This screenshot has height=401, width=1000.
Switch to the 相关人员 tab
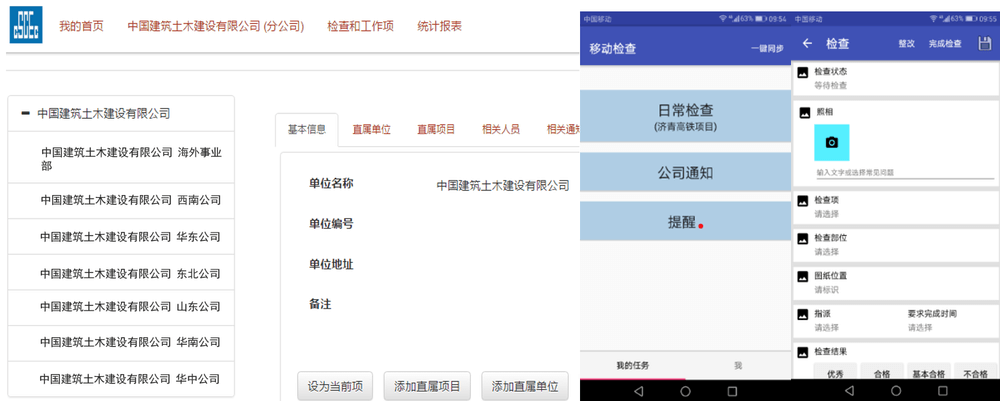[501, 129]
